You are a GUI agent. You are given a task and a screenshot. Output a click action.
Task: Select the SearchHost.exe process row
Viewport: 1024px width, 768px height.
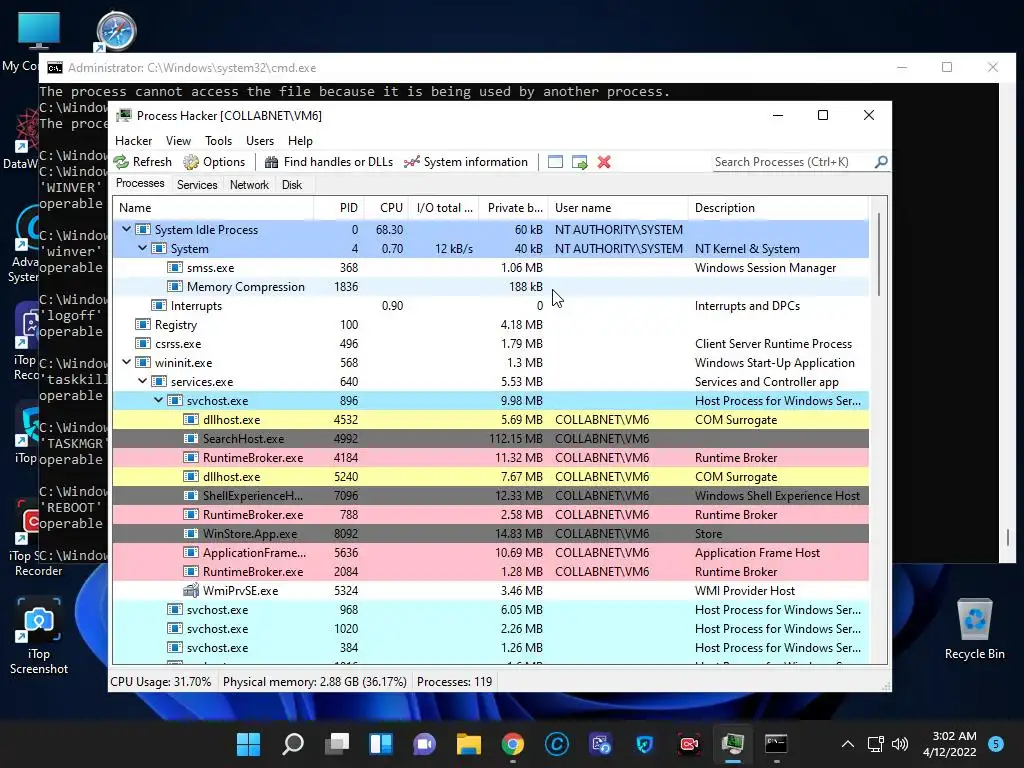point(490,438)
